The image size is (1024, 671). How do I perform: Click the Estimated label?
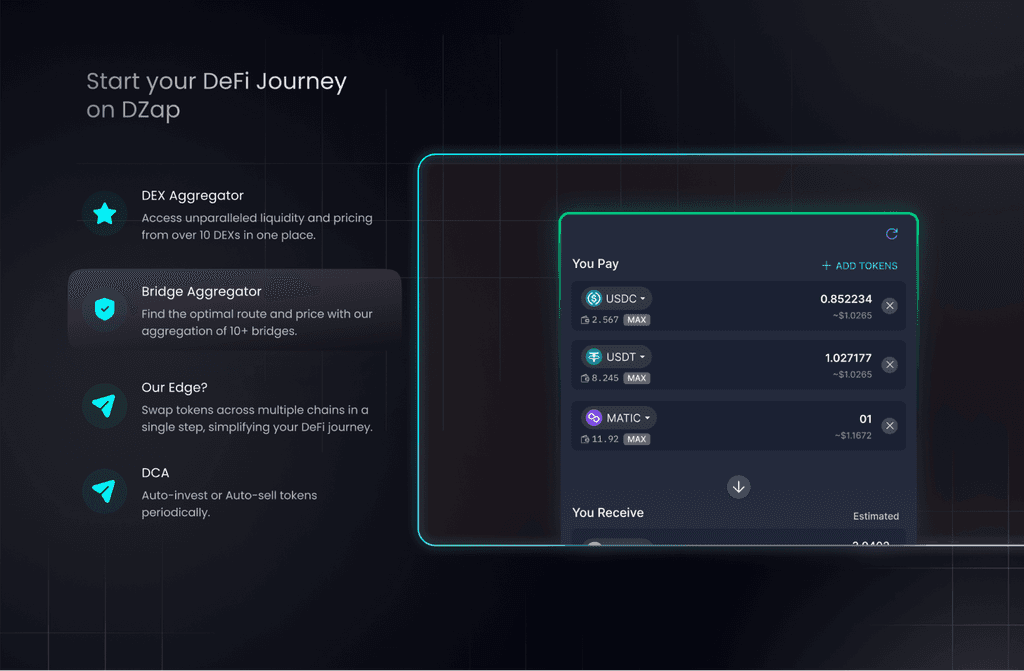(x=876, y=516)
